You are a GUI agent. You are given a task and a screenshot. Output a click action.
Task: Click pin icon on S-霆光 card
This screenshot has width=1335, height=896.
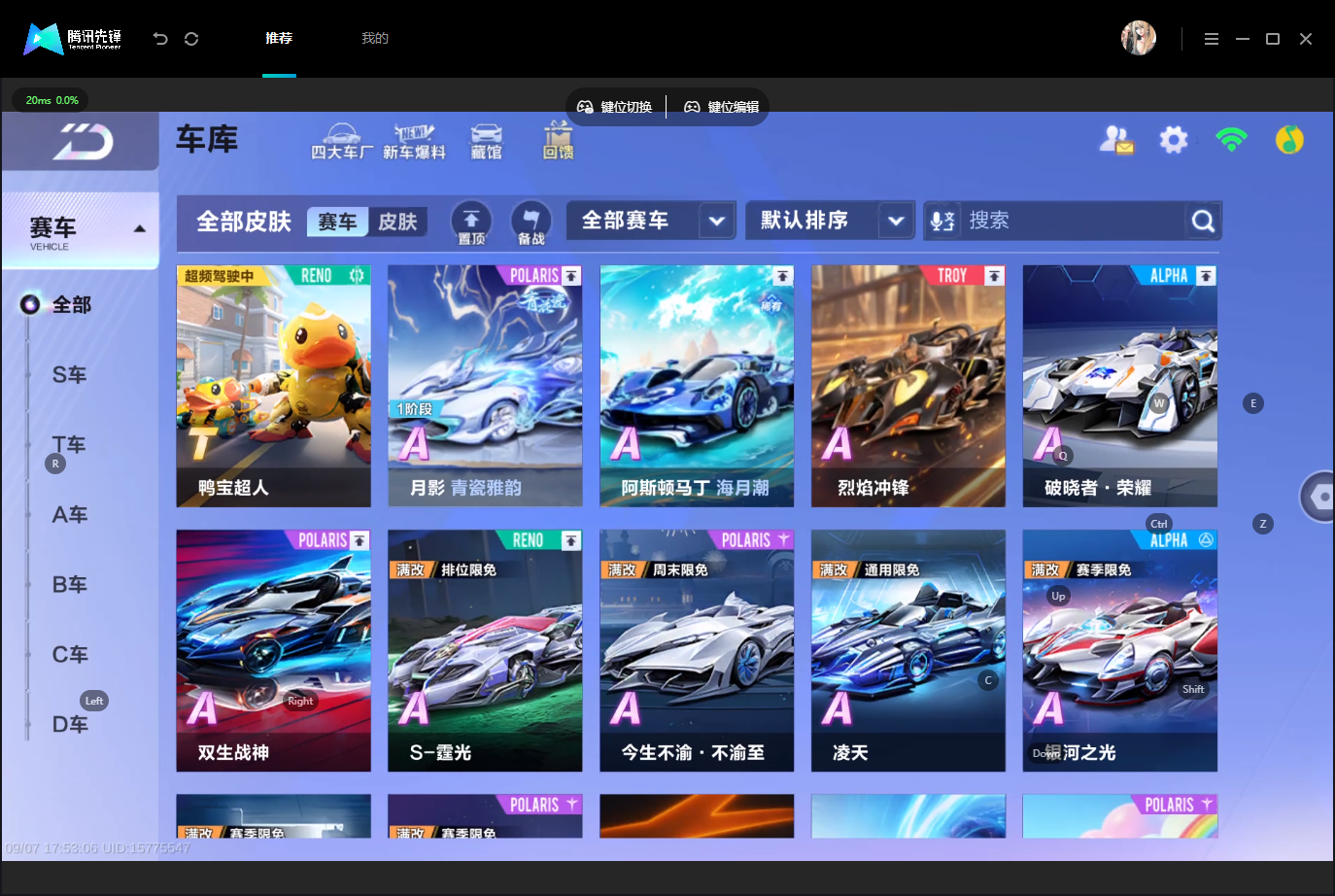[571, 540]
